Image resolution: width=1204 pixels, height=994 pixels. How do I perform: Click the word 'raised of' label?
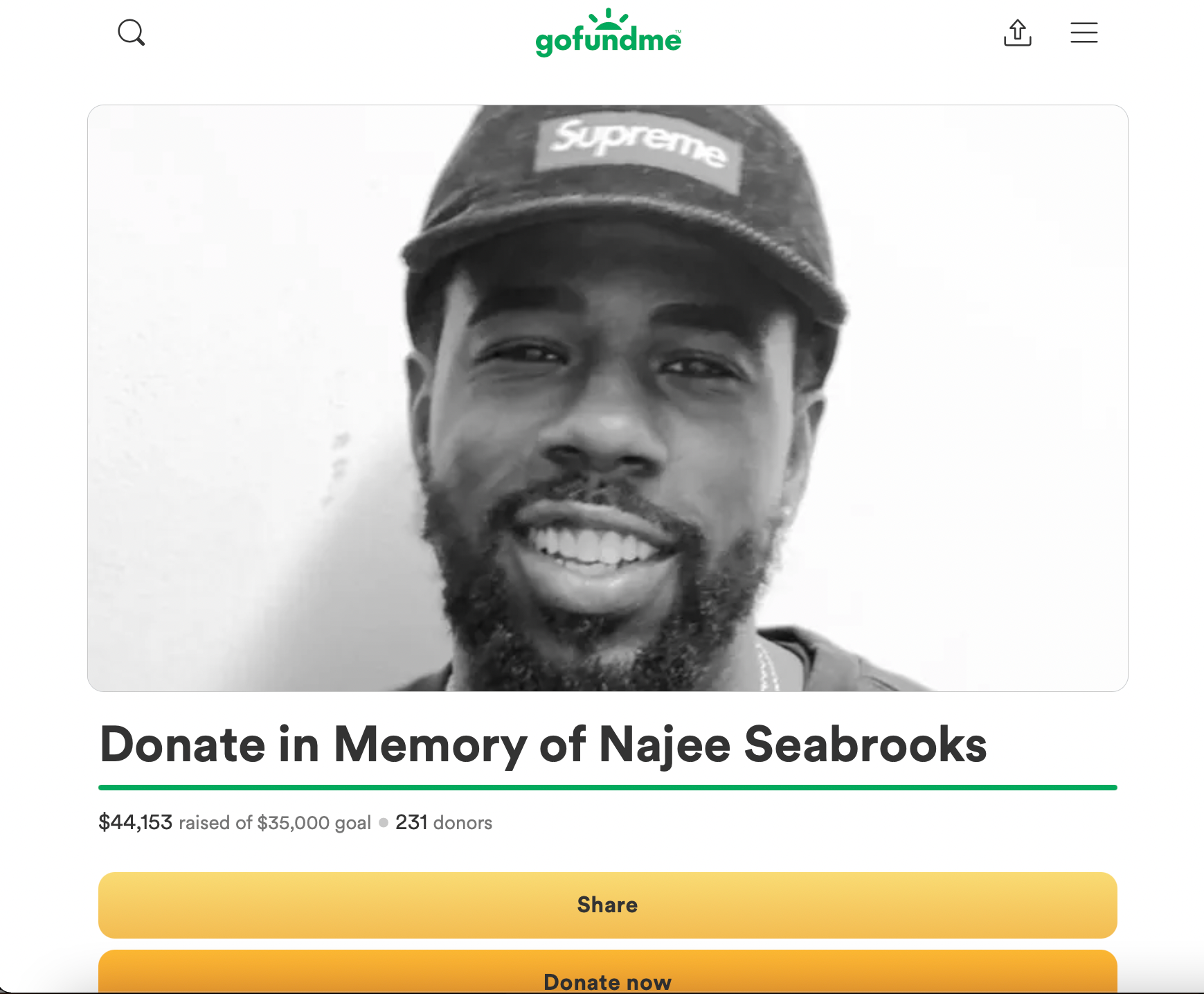pos(215,823)
